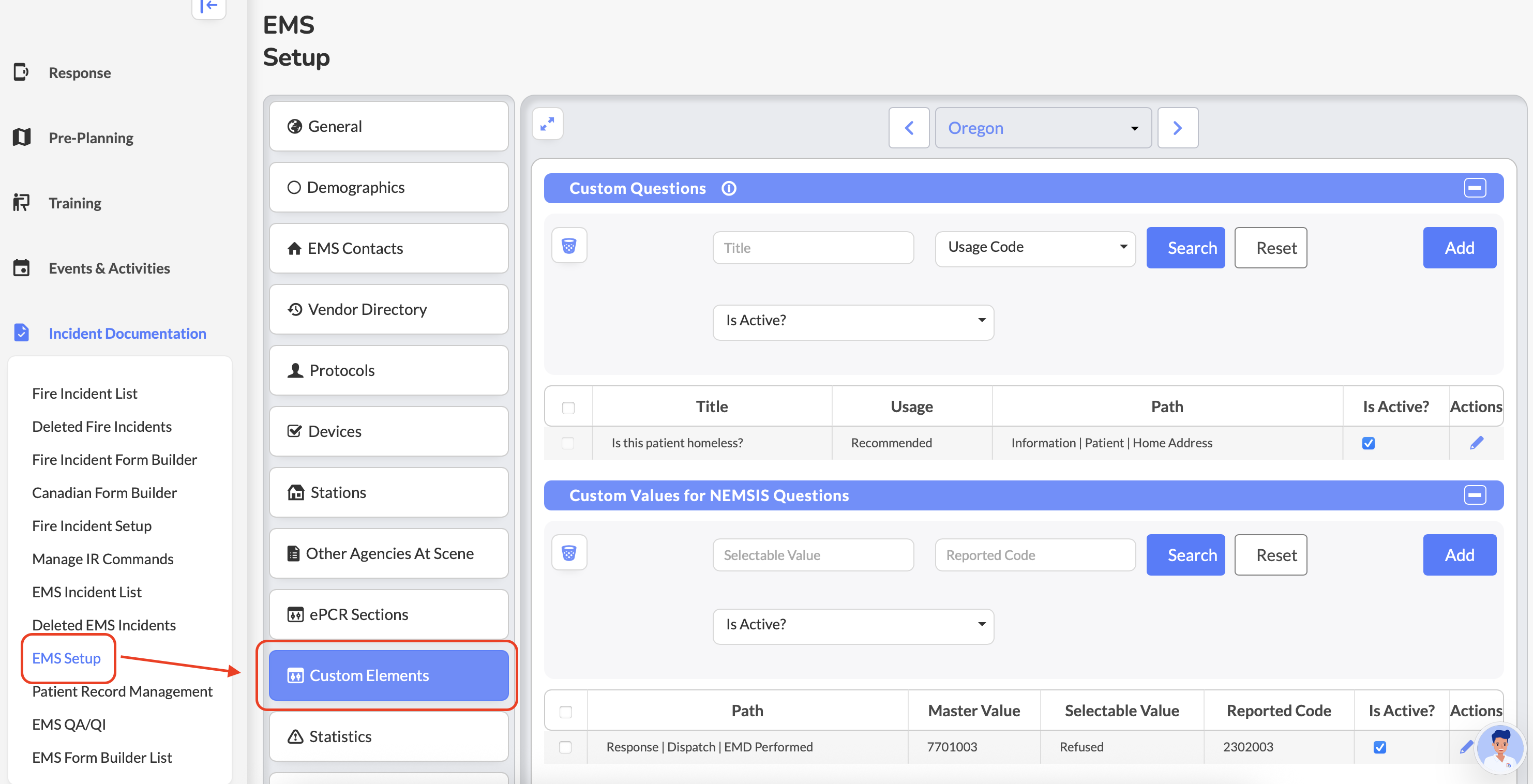
Task: Click the expand fullscreen arrows icon
Action: click(547, 124)
